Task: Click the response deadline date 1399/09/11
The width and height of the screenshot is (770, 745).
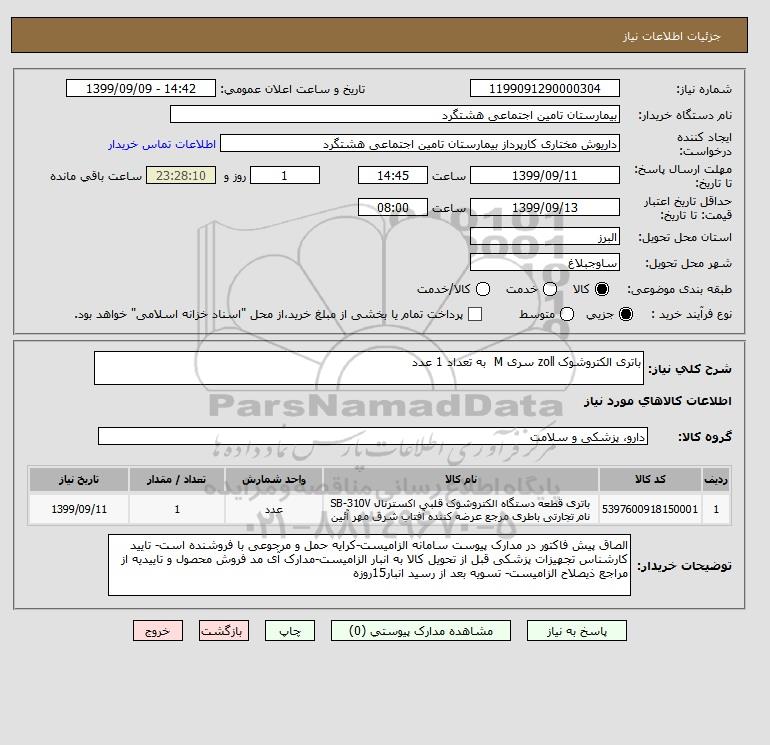Action: pos(545,175)
